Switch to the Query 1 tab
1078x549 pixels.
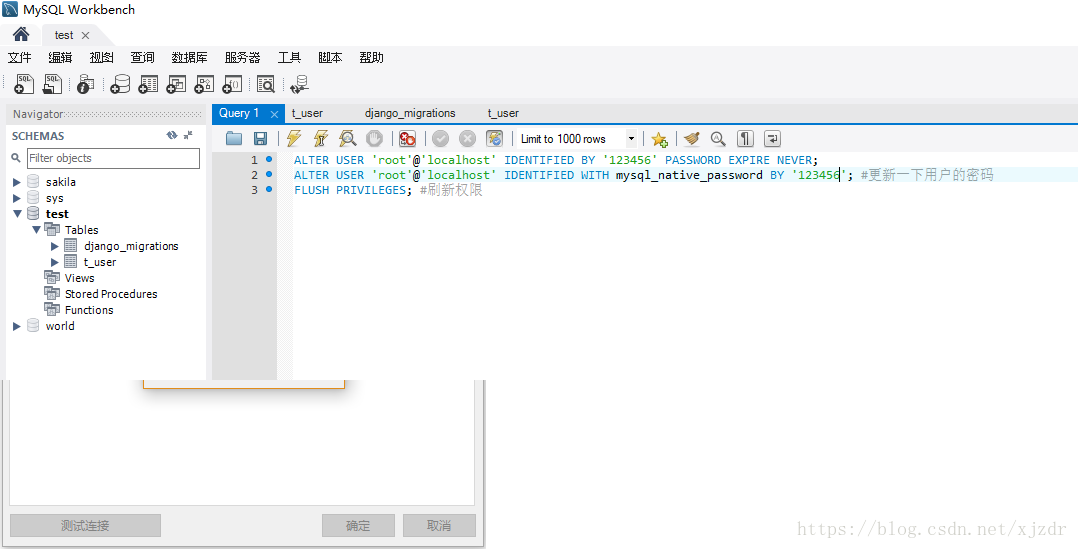point(239,113)
